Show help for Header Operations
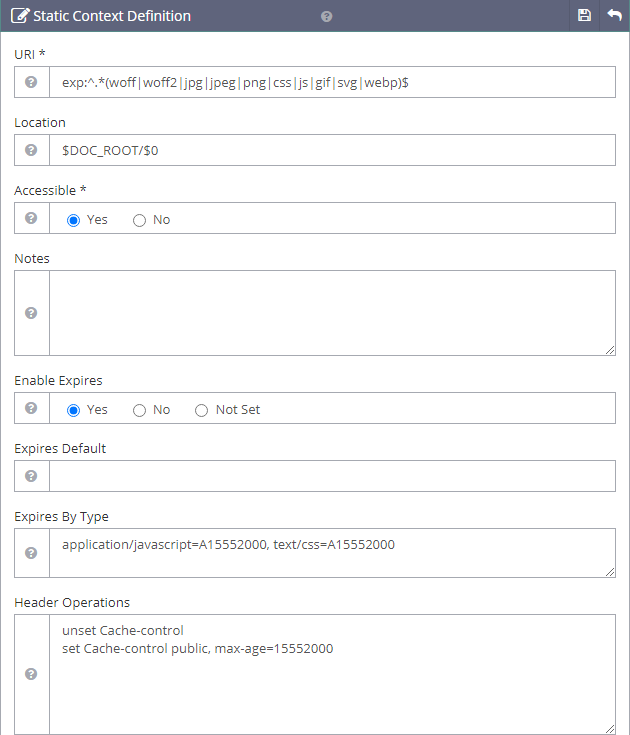This screenshot has height=735, width=630. pos(31,674)
